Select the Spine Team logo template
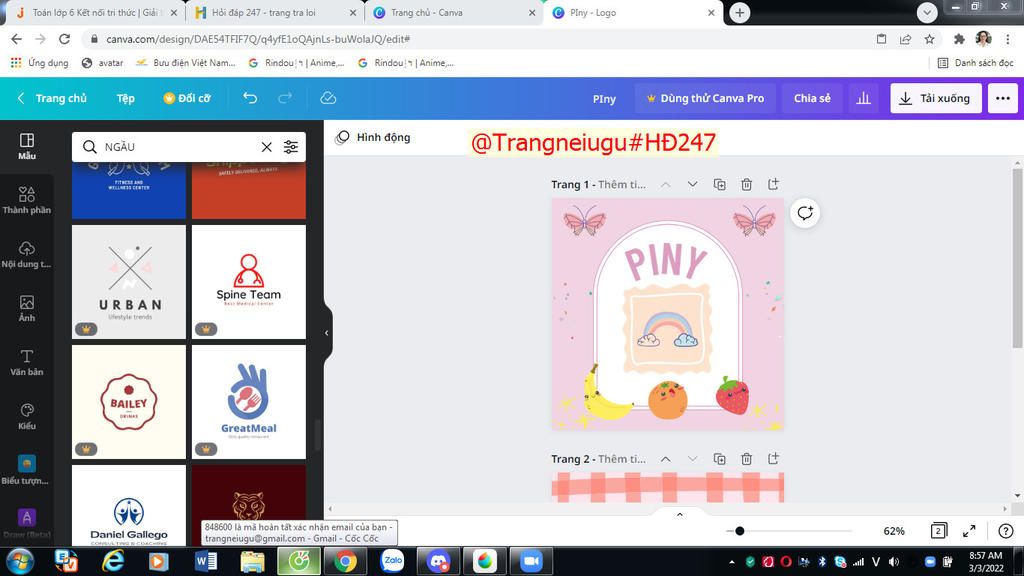 coord(249,282)
